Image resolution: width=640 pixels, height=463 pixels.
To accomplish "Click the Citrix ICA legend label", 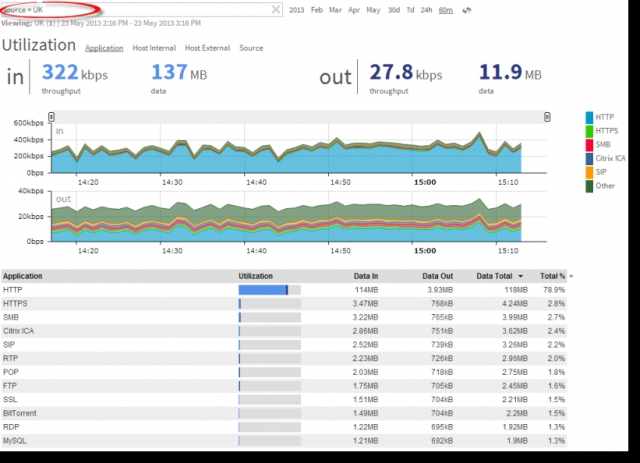I will (x=610, y=158).
